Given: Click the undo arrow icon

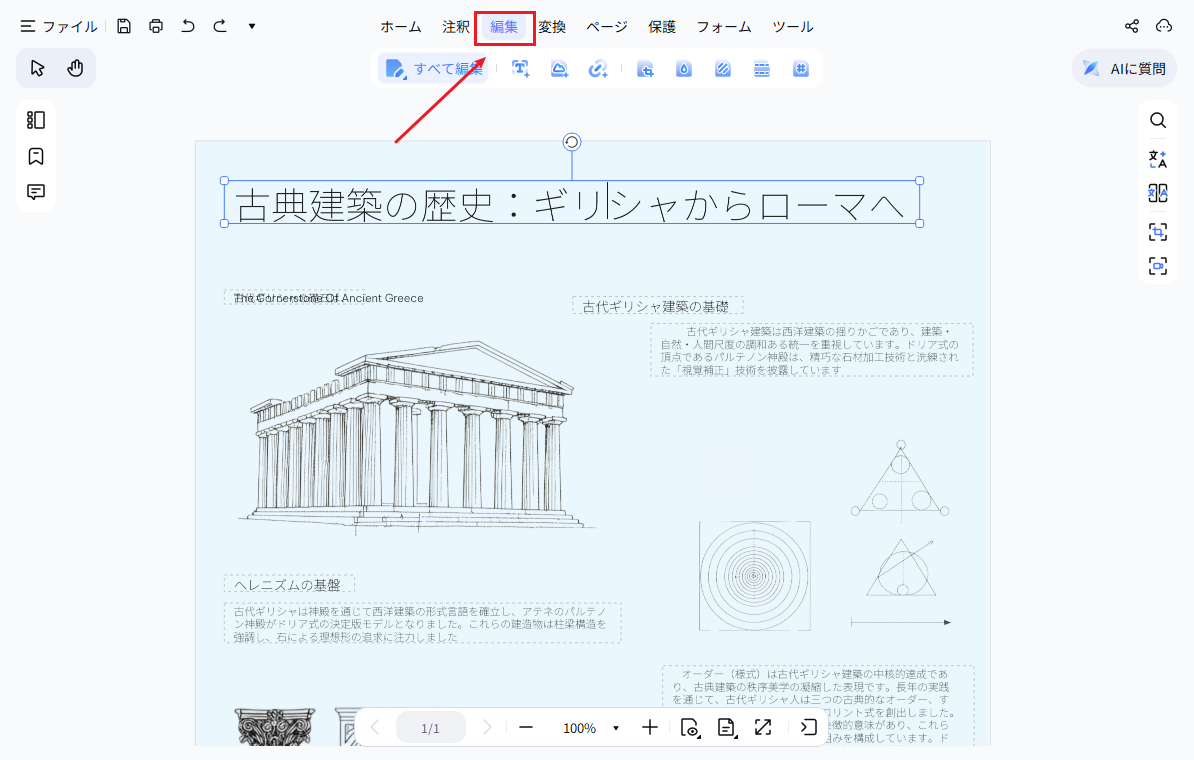Looking at the screenshot, I should pyautogui.click(x=188, y=26).
